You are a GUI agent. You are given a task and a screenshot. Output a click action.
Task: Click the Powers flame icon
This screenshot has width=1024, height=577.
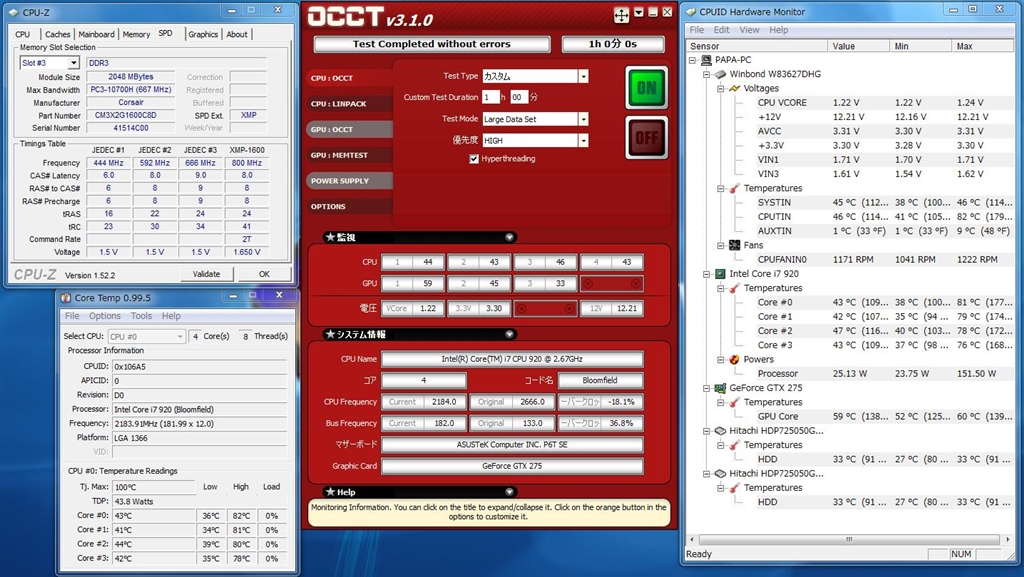734,360
